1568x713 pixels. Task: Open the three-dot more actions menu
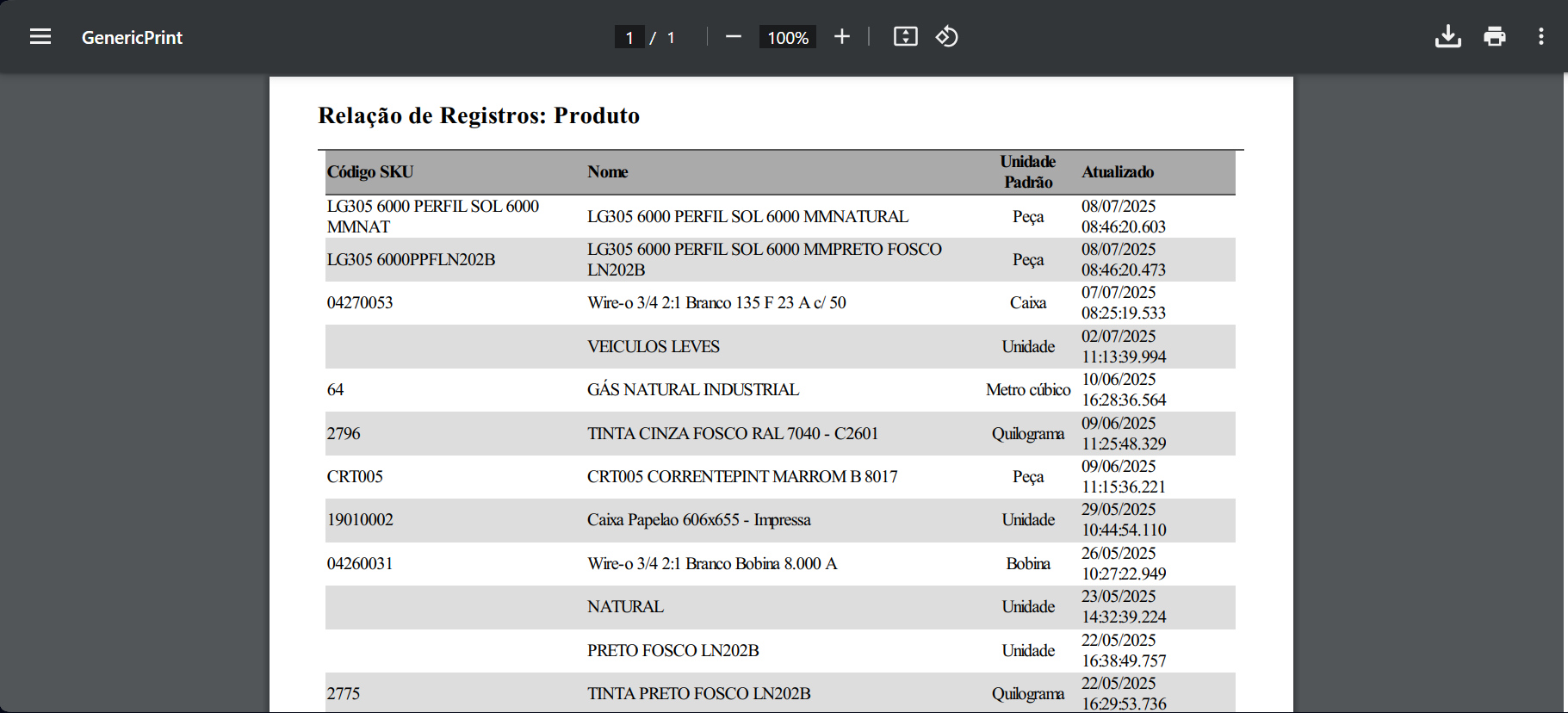pos(1540,37)
